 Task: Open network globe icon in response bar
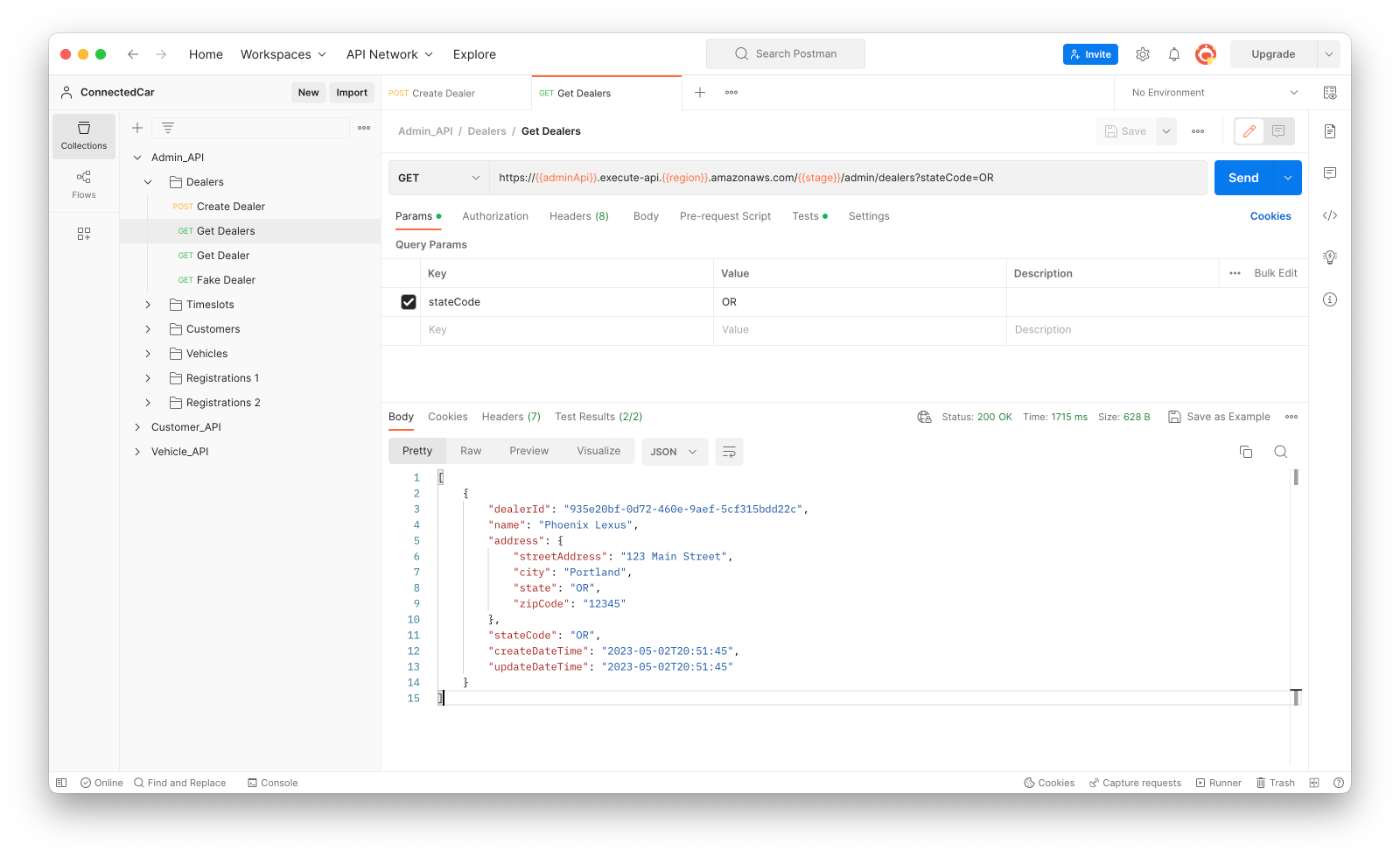point(924,417)
